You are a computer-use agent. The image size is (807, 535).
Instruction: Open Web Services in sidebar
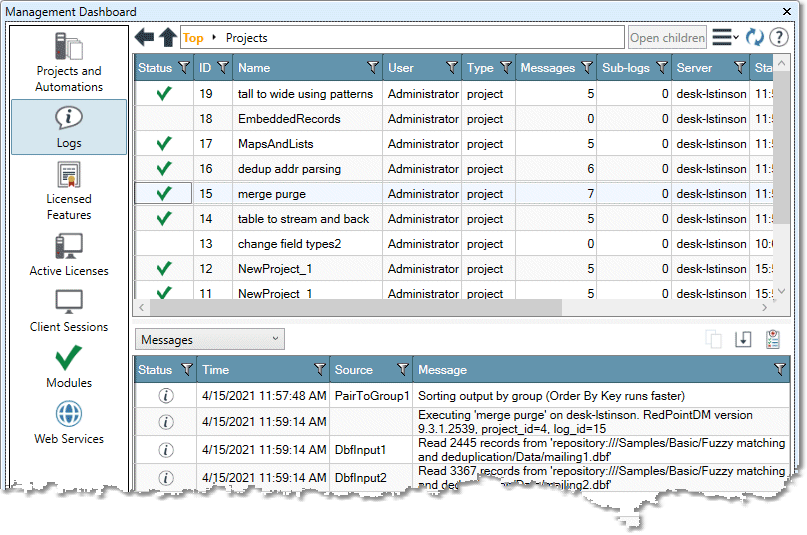click(69, 423)
